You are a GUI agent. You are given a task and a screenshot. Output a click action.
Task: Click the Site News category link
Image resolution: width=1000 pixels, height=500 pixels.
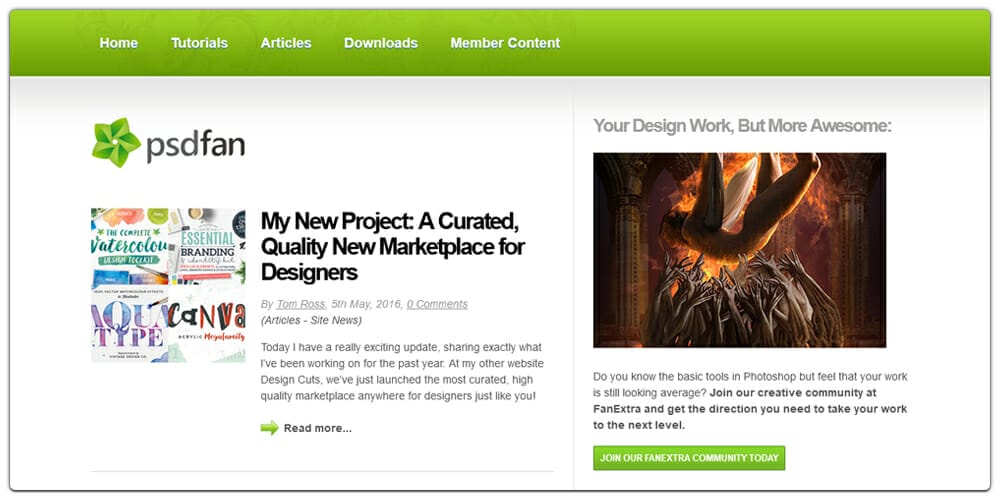334,320
